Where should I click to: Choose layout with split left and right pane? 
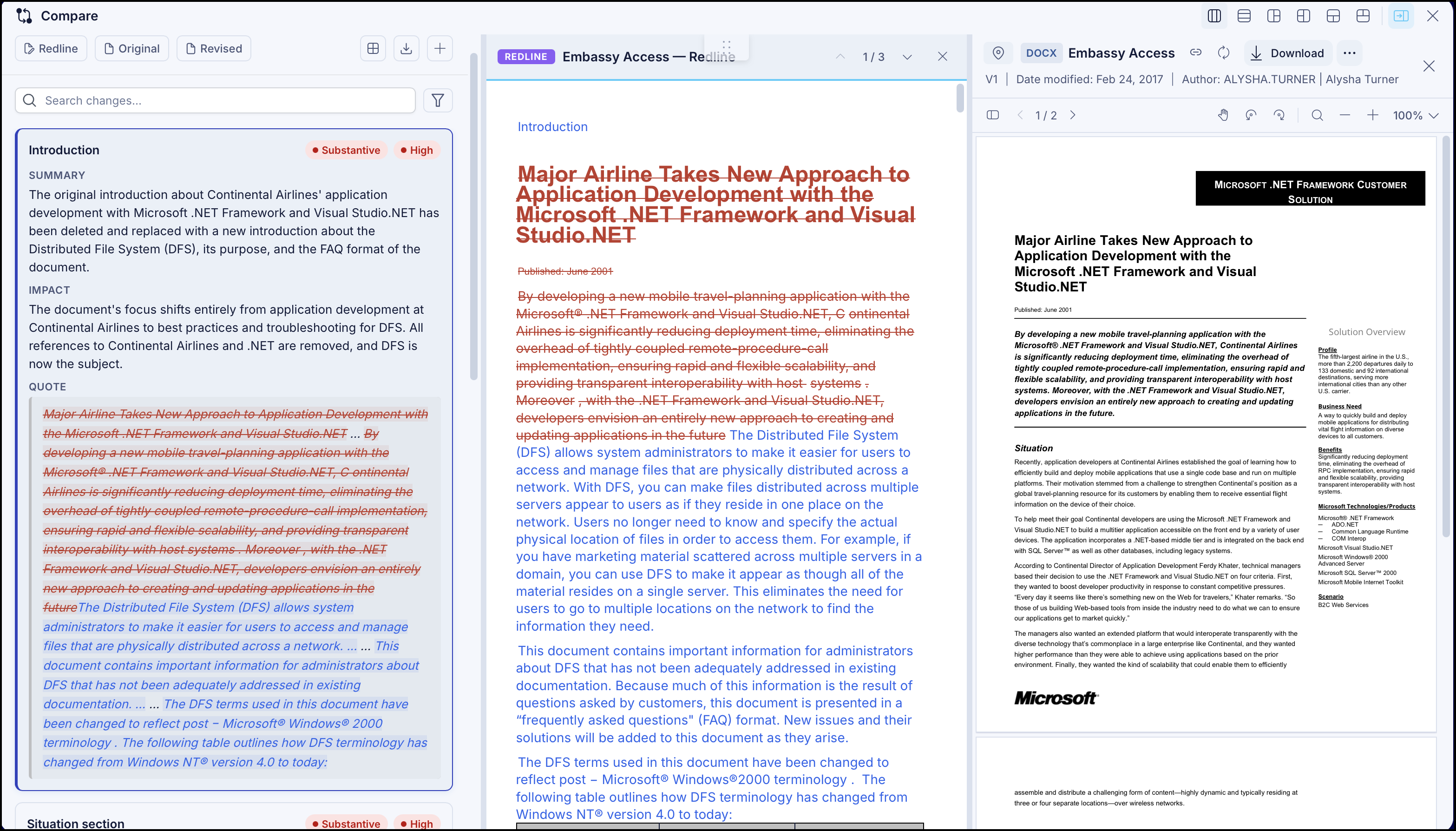(1303, 16)
